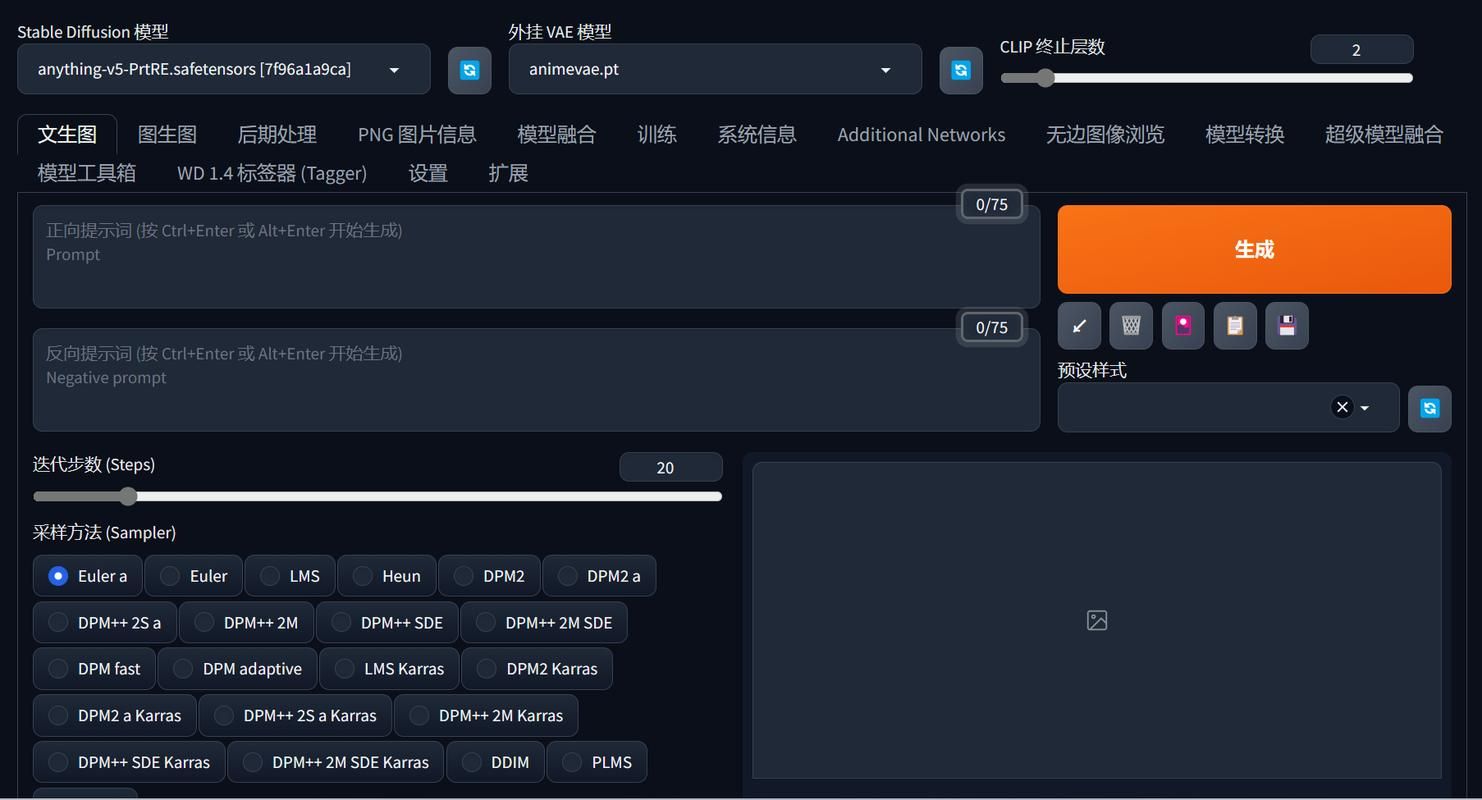
Task: Switch to the 文生图 tab
Action: tap(67, 135)
